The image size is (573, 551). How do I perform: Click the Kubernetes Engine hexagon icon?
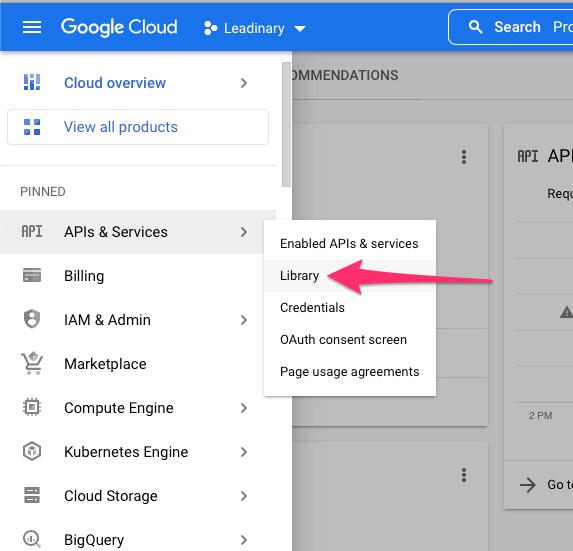tap(32, 451)
